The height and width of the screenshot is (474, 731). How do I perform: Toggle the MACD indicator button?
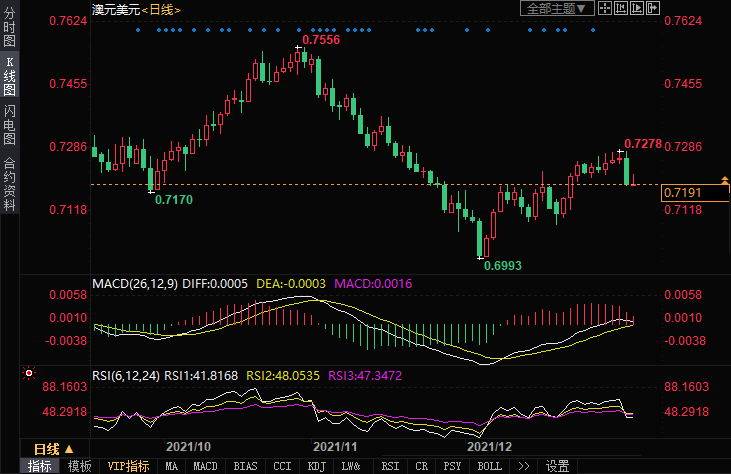click(x=205, y=466)
